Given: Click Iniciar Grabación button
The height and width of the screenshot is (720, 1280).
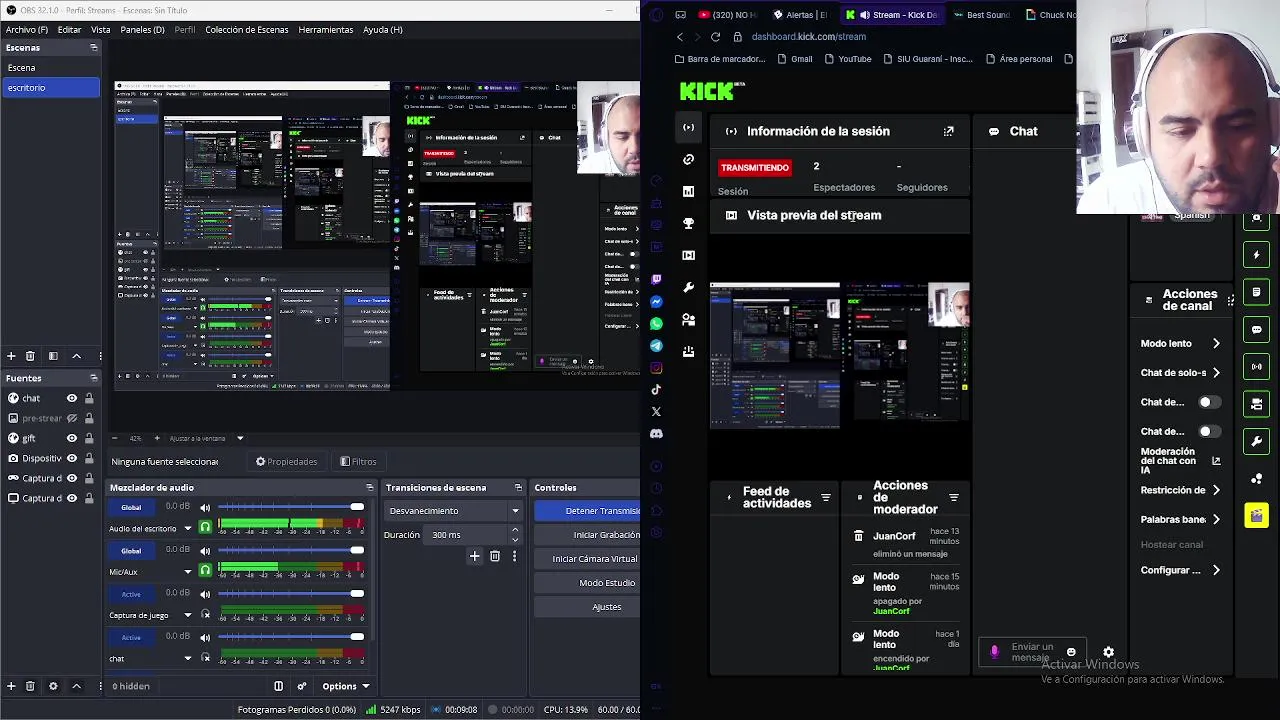Looking at the screenshot, I should 589,535.
